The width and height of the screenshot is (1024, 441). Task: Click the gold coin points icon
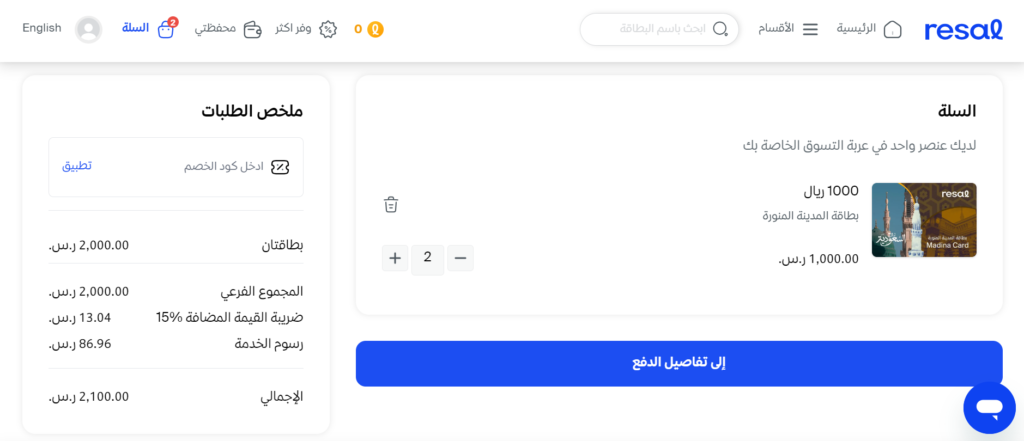coord(376,29)
